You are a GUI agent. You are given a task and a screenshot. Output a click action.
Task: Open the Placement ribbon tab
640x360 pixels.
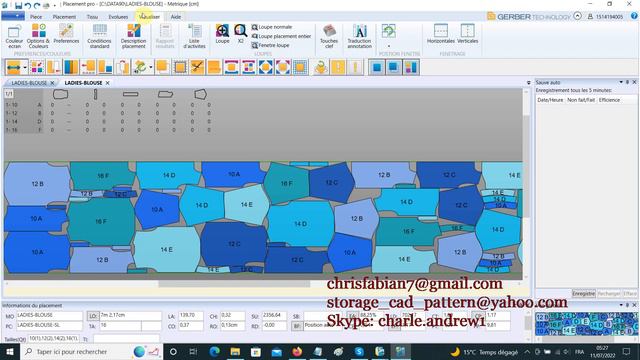[x=64, y=17]
